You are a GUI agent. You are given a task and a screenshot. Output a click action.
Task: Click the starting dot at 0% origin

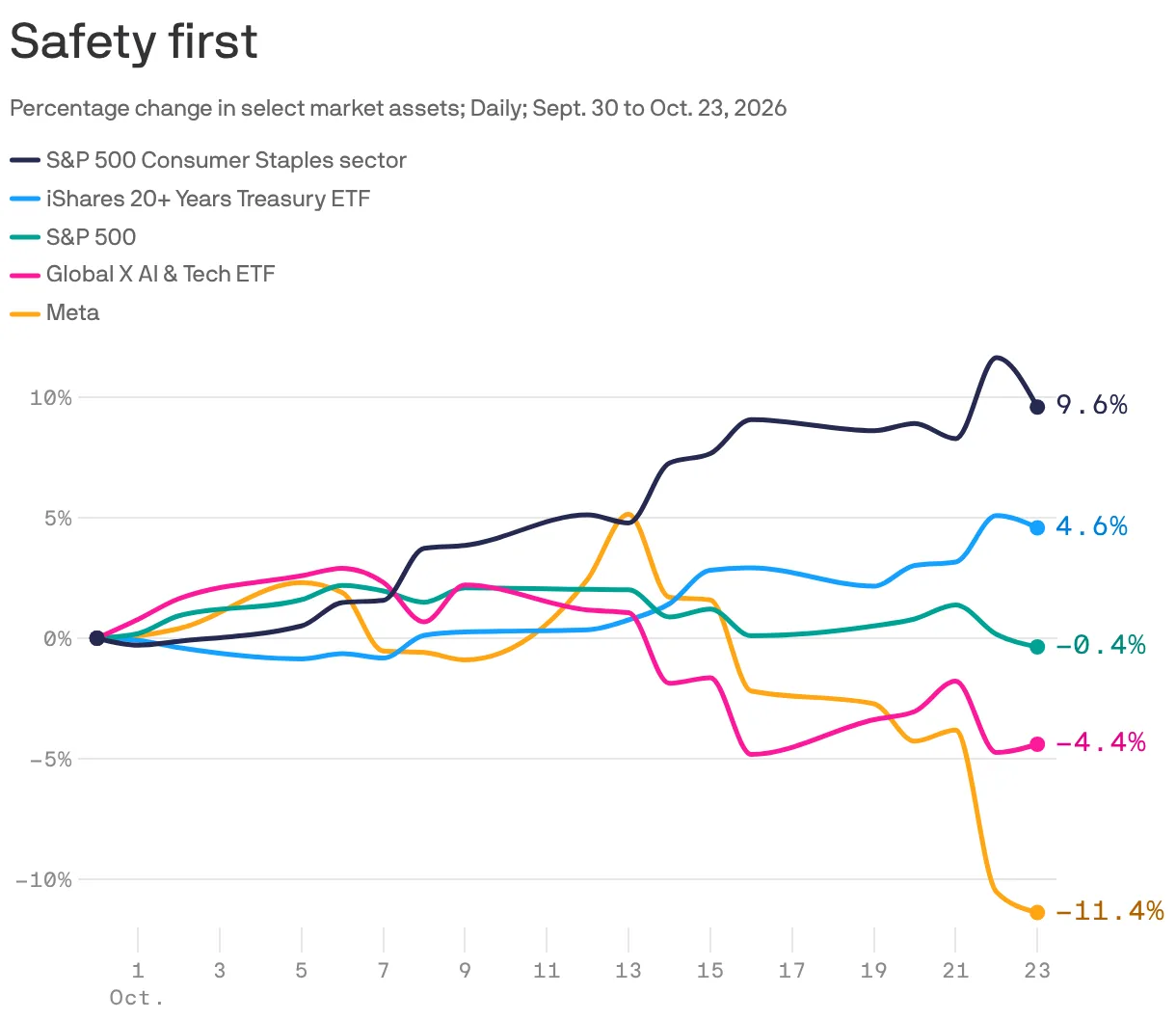click(x=96, y=638)
